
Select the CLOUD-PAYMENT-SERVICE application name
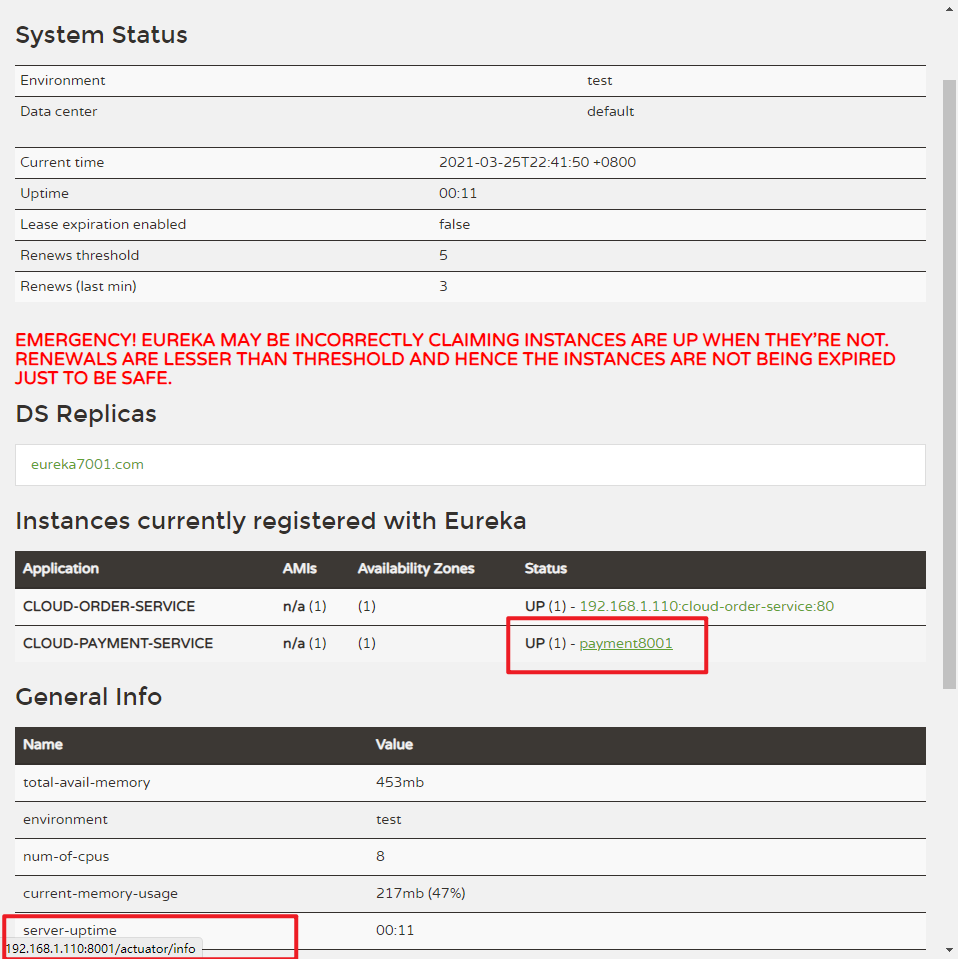point(118,643)
